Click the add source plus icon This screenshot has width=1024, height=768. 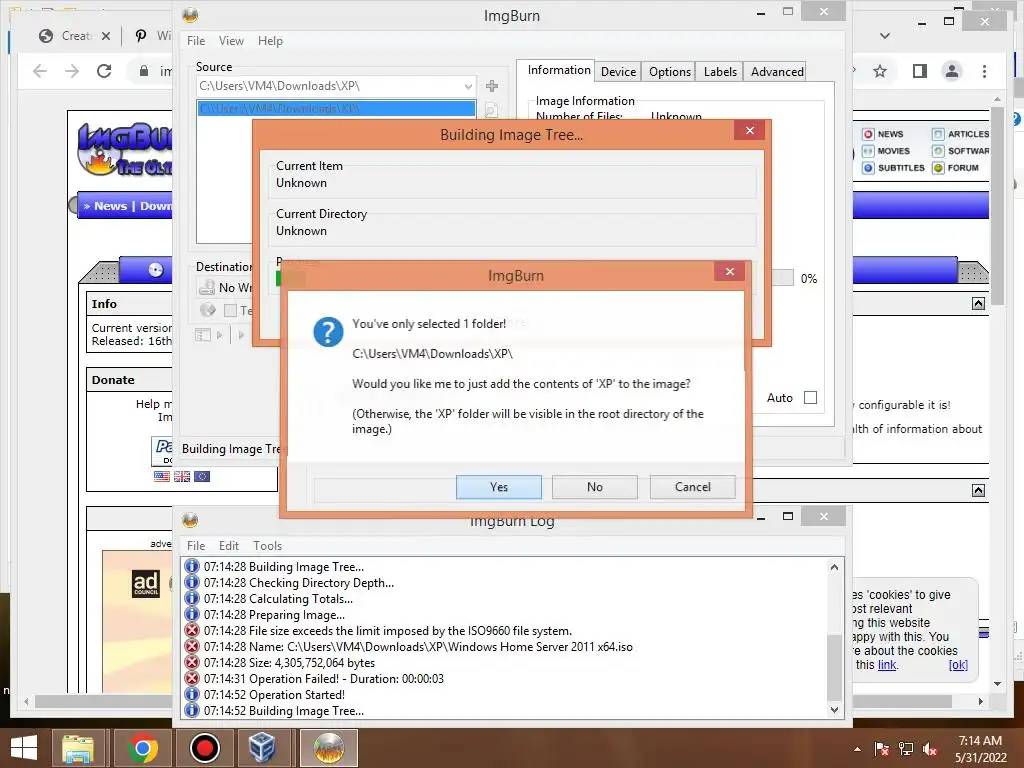click(492, 86)
